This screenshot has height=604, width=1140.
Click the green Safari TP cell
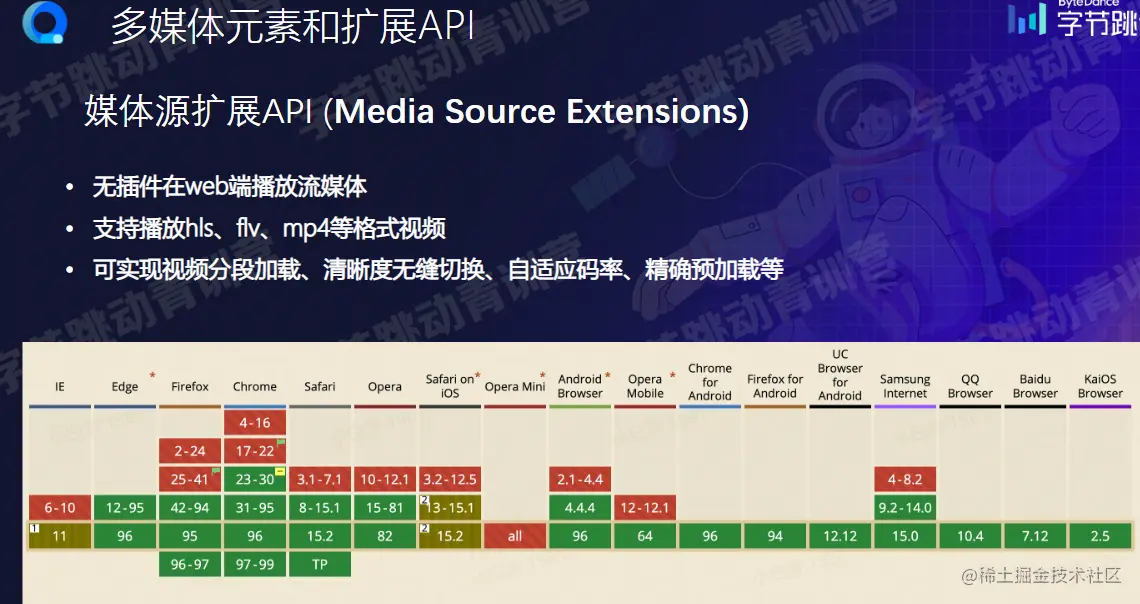point(320,564)
